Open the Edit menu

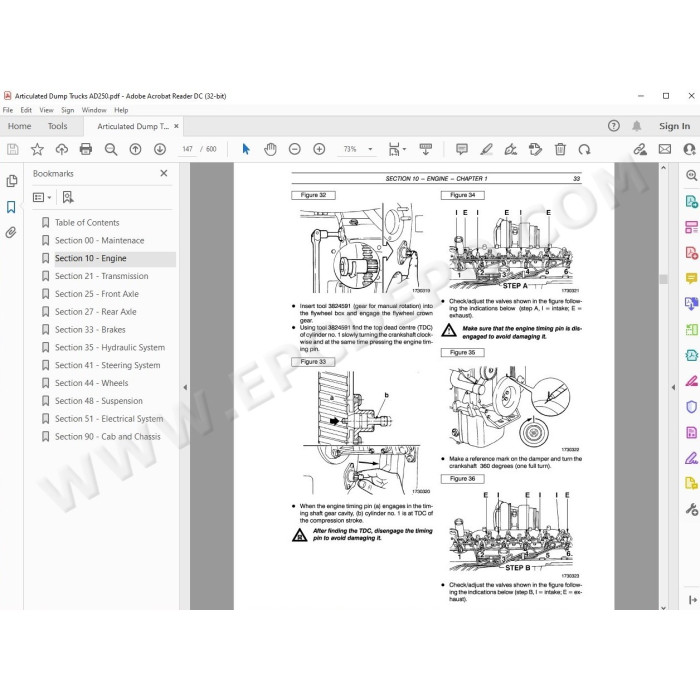[x=26, y=110]
